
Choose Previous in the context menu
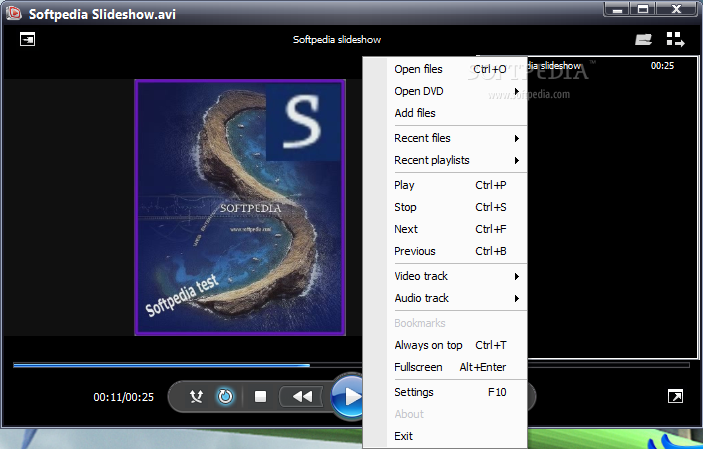pyautogui.click(x=456, y=251)
